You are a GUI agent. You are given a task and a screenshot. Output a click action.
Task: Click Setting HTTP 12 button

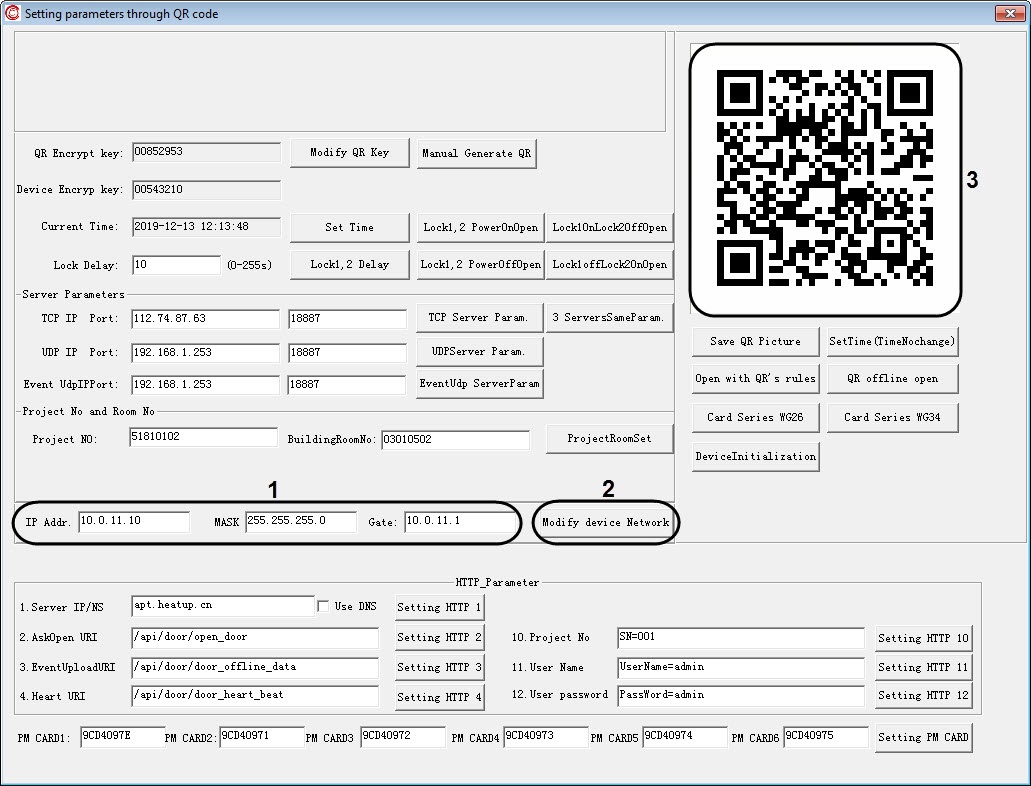pyautogui.click(x=923, y=695)
